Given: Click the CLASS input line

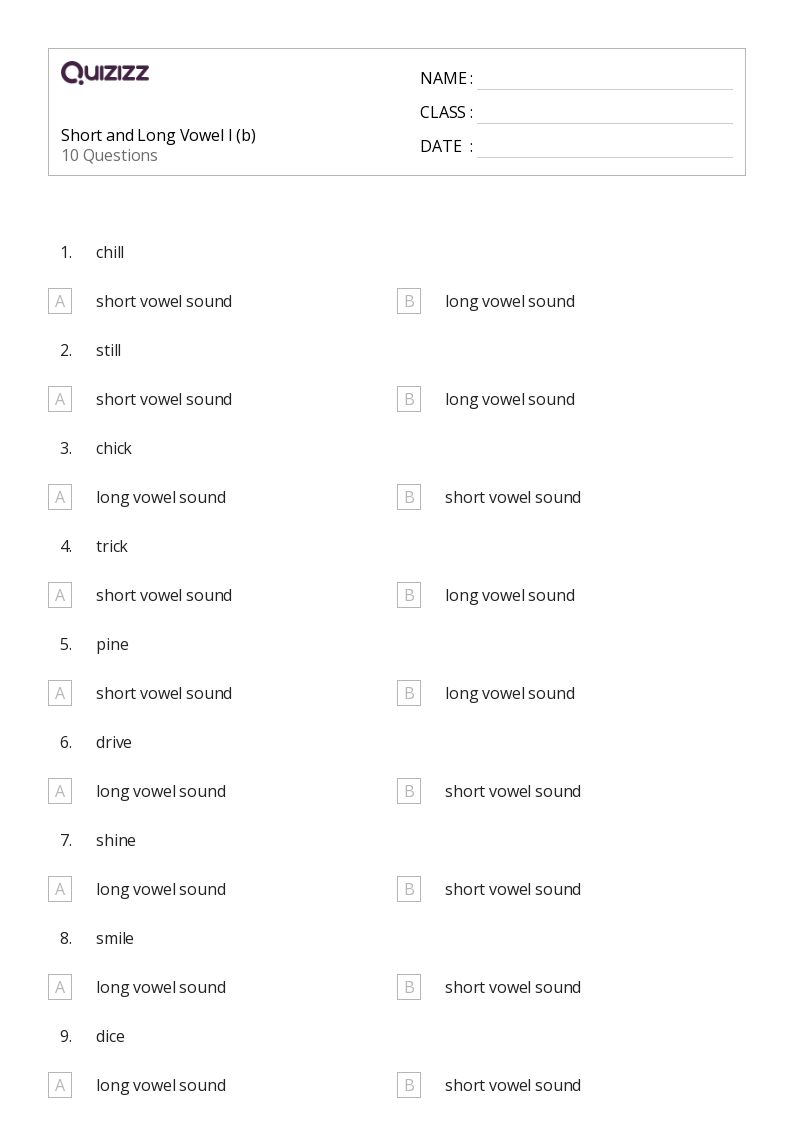Looking at the screenshot, I should 604,113.
